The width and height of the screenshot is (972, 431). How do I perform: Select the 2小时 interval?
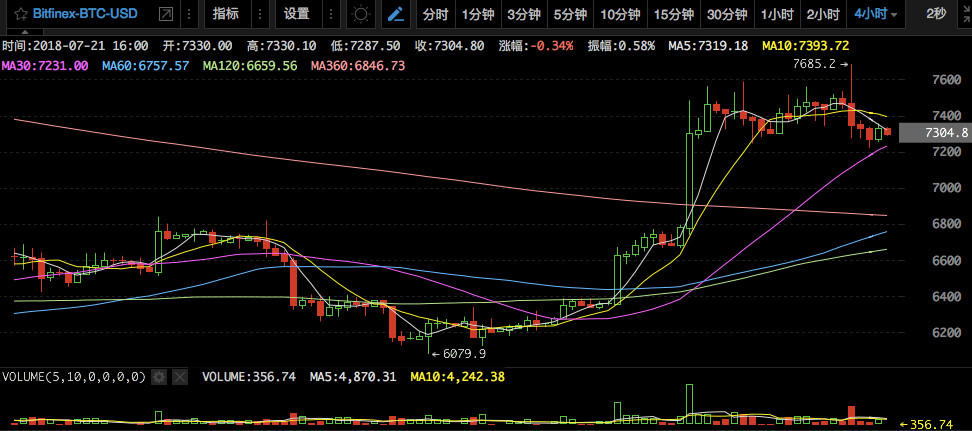(x=823, y=15)
